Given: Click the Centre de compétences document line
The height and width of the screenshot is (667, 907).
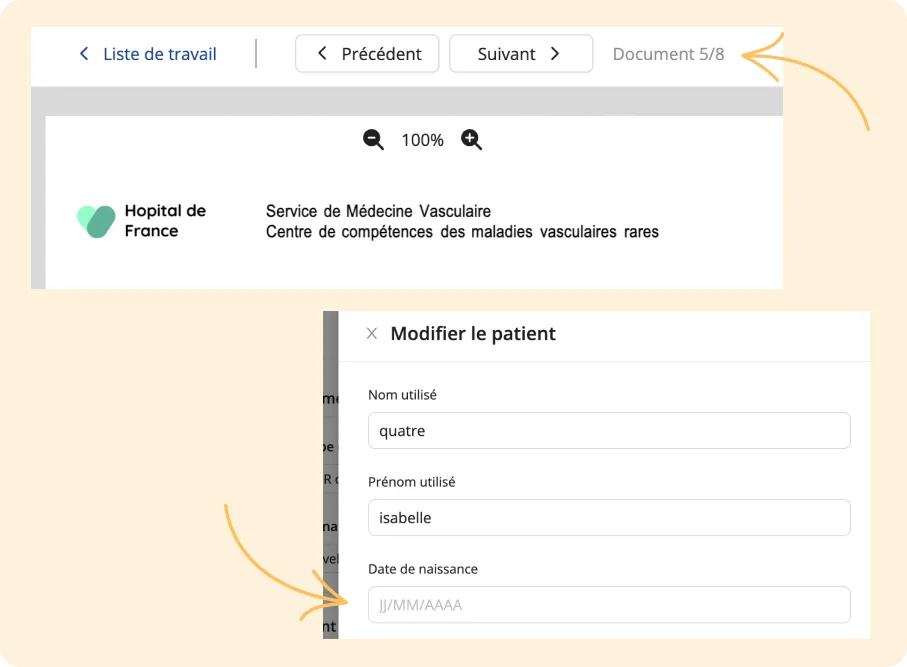Looking at the screenshot, I should point(462,232).
